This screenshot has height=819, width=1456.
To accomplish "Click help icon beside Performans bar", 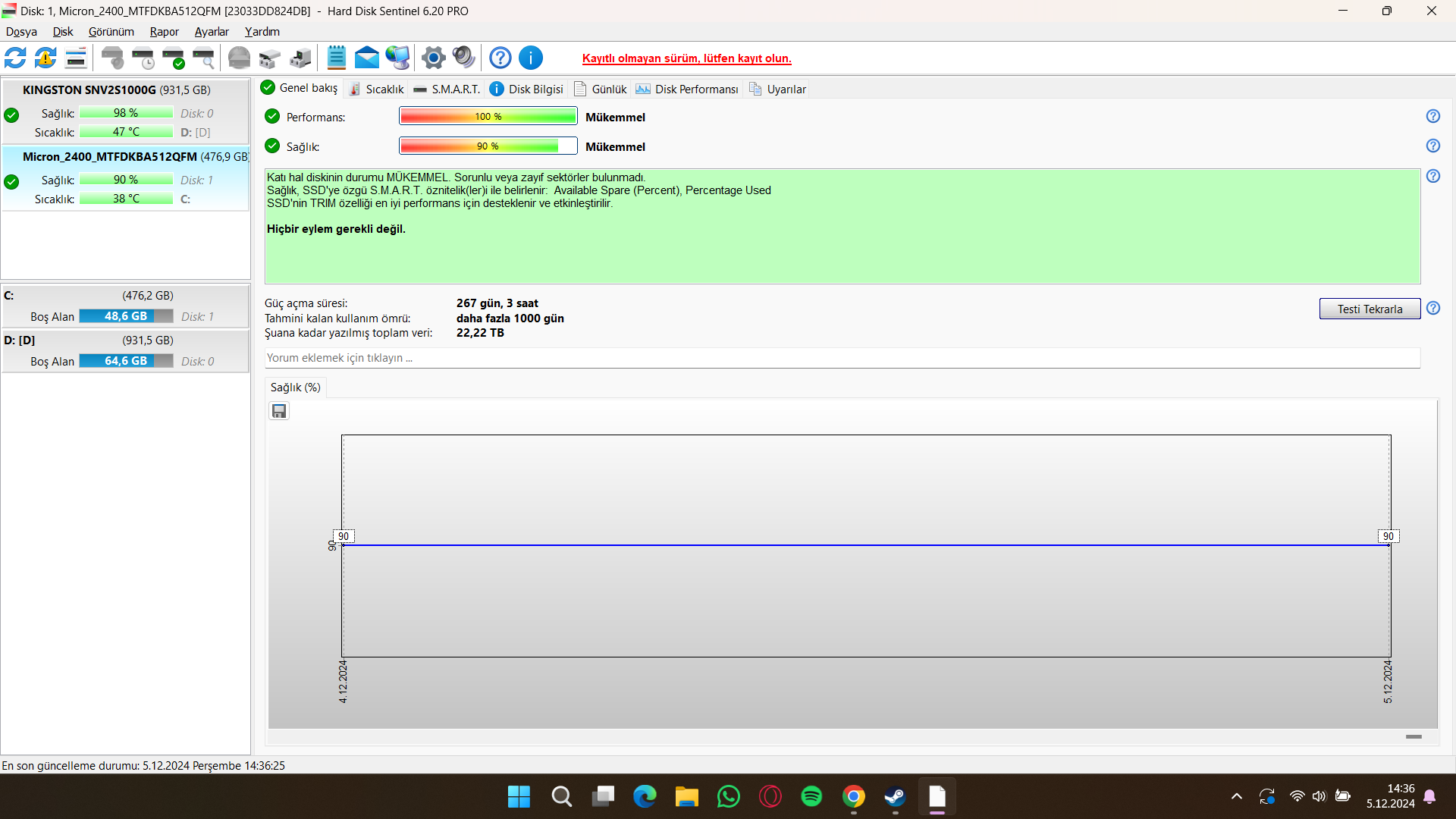I will (1432, 116).
